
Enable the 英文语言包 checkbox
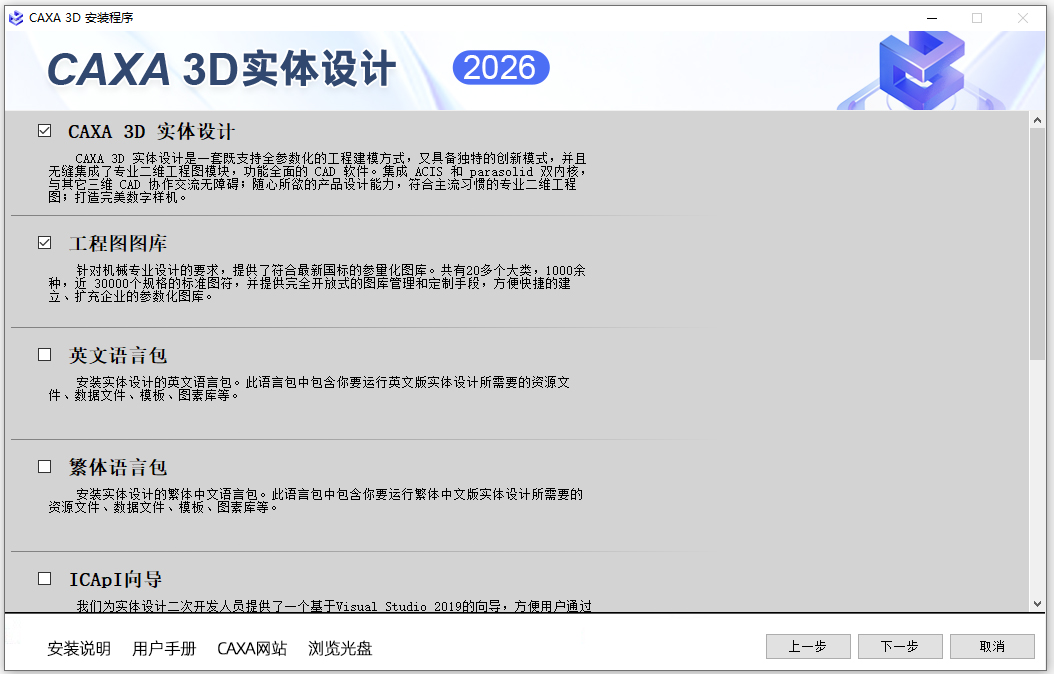tap(44, 355)
